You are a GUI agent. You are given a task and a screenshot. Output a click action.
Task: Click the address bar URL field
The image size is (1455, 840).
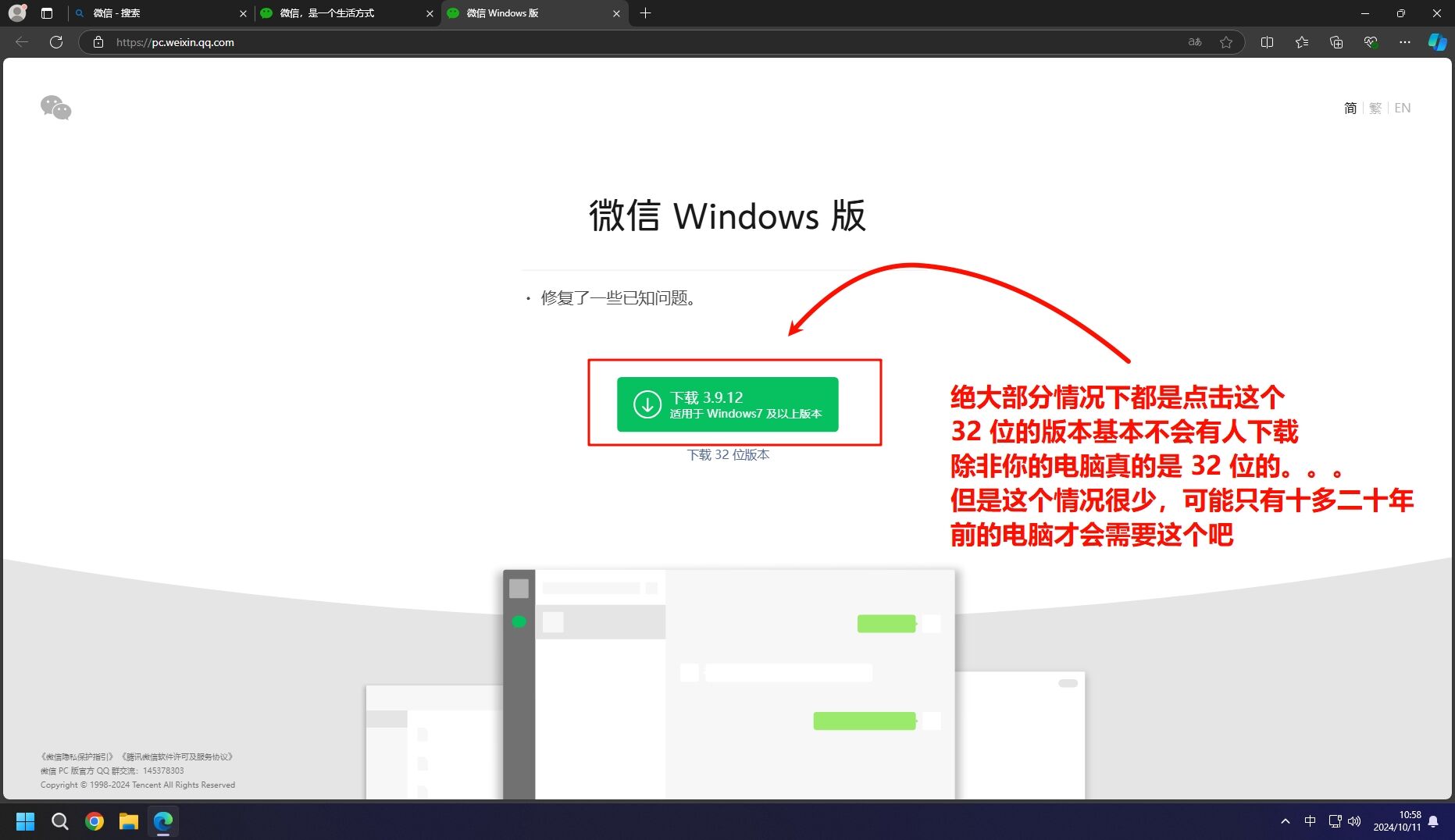point(625,42)
